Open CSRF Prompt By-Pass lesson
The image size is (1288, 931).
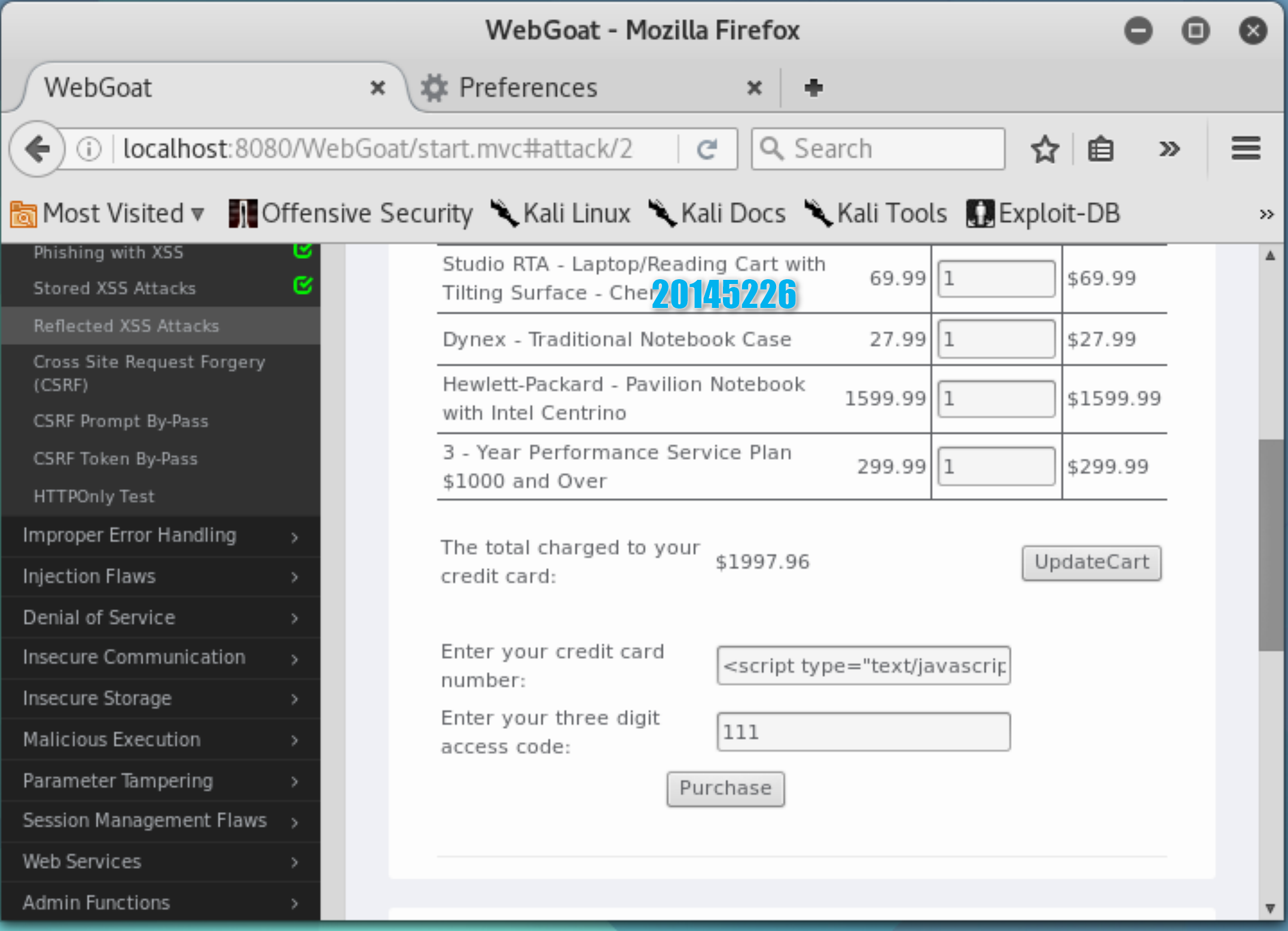pyautogui.click(x=121, y=421)
